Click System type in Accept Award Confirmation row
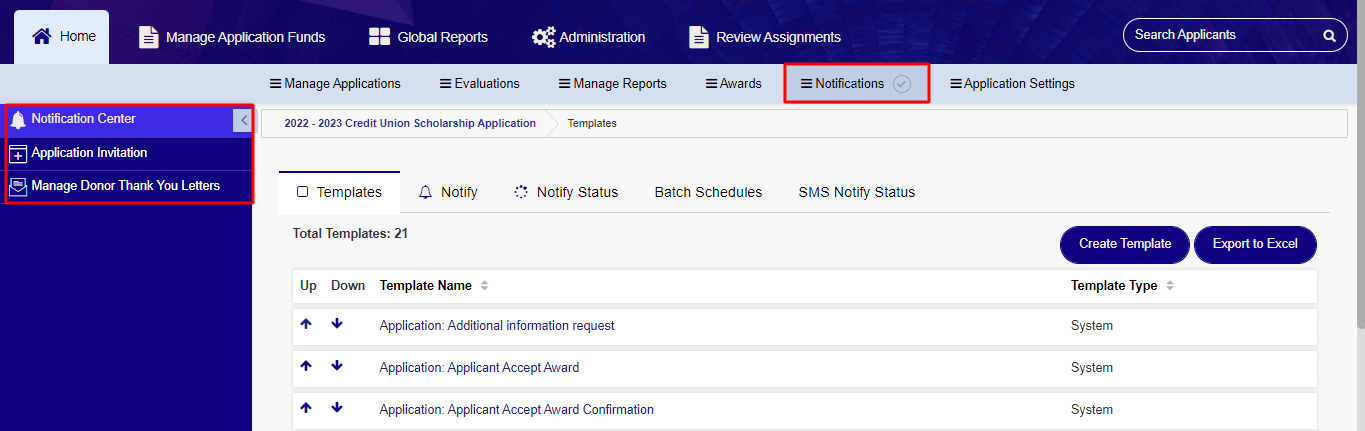1365x431 pixels. [x=1092, y=409]
